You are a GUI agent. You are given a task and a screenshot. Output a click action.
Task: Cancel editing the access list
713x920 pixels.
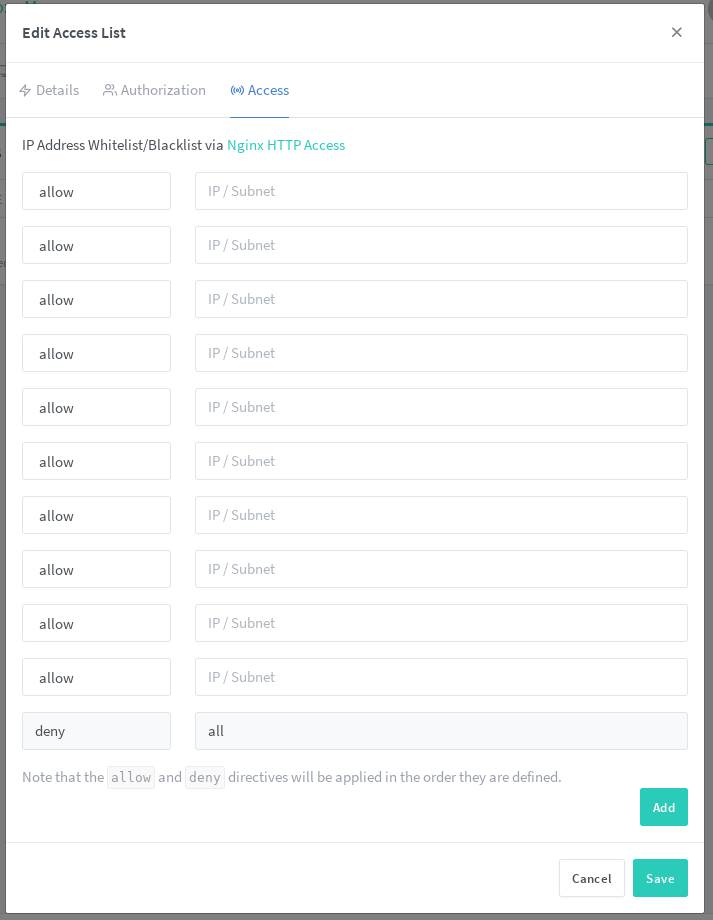tap(591, 878)
